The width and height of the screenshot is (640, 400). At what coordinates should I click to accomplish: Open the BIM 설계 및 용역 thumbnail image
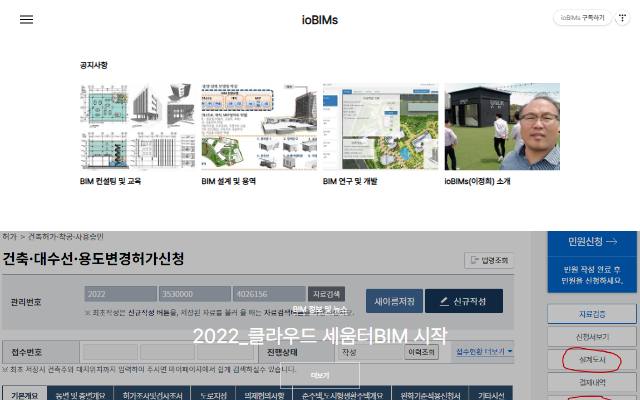tap(259, 127)
